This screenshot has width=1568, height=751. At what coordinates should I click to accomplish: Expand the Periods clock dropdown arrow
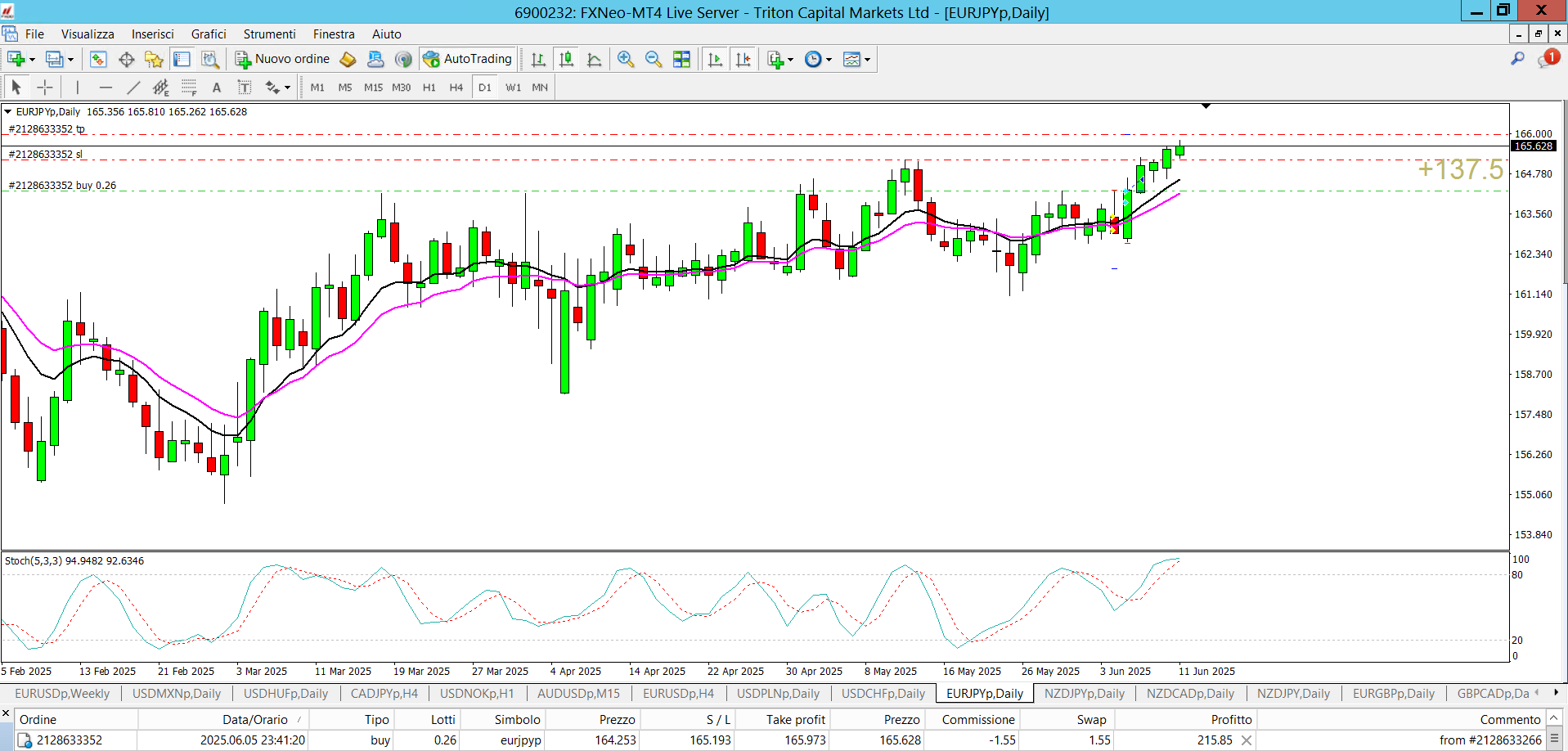[829, 60]
